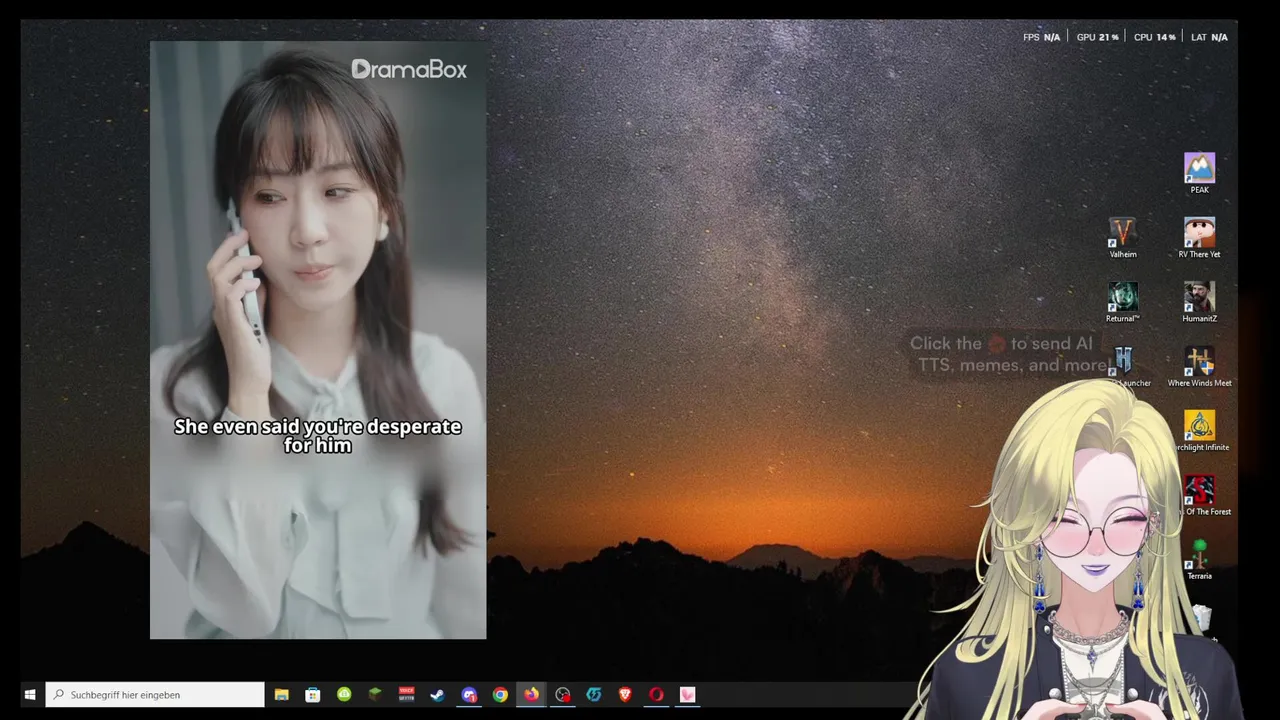This screenshot has height=720, width=1280.
Task: Click the green round taskbar icon
Action: pos(344,695)
